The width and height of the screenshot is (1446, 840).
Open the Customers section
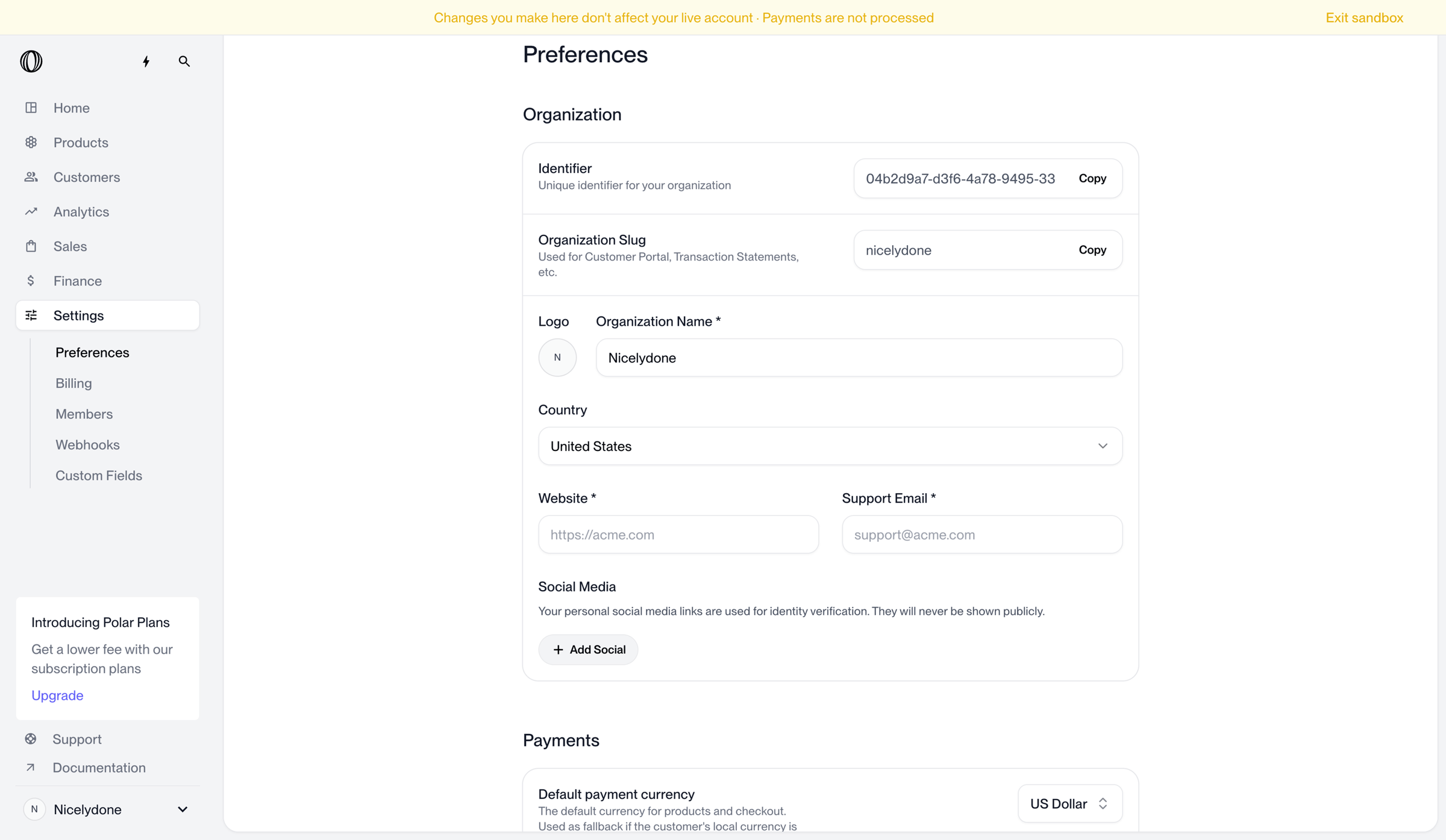point(108,177)
